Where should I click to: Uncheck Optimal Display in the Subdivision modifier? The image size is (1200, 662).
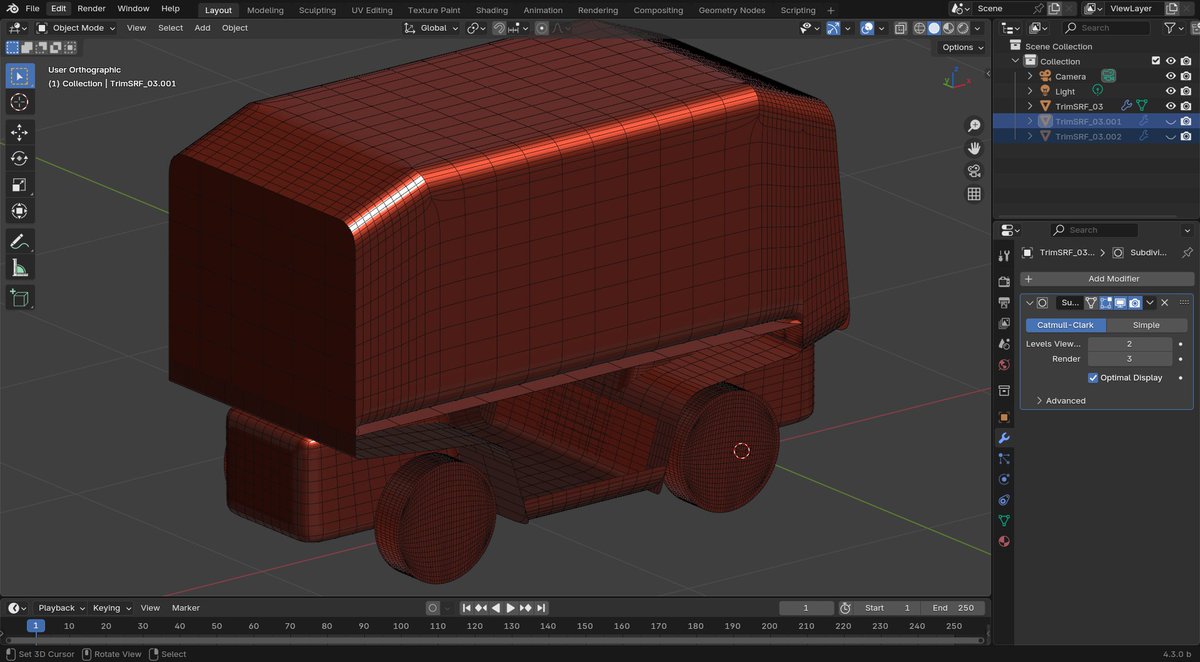point(1092,377)
